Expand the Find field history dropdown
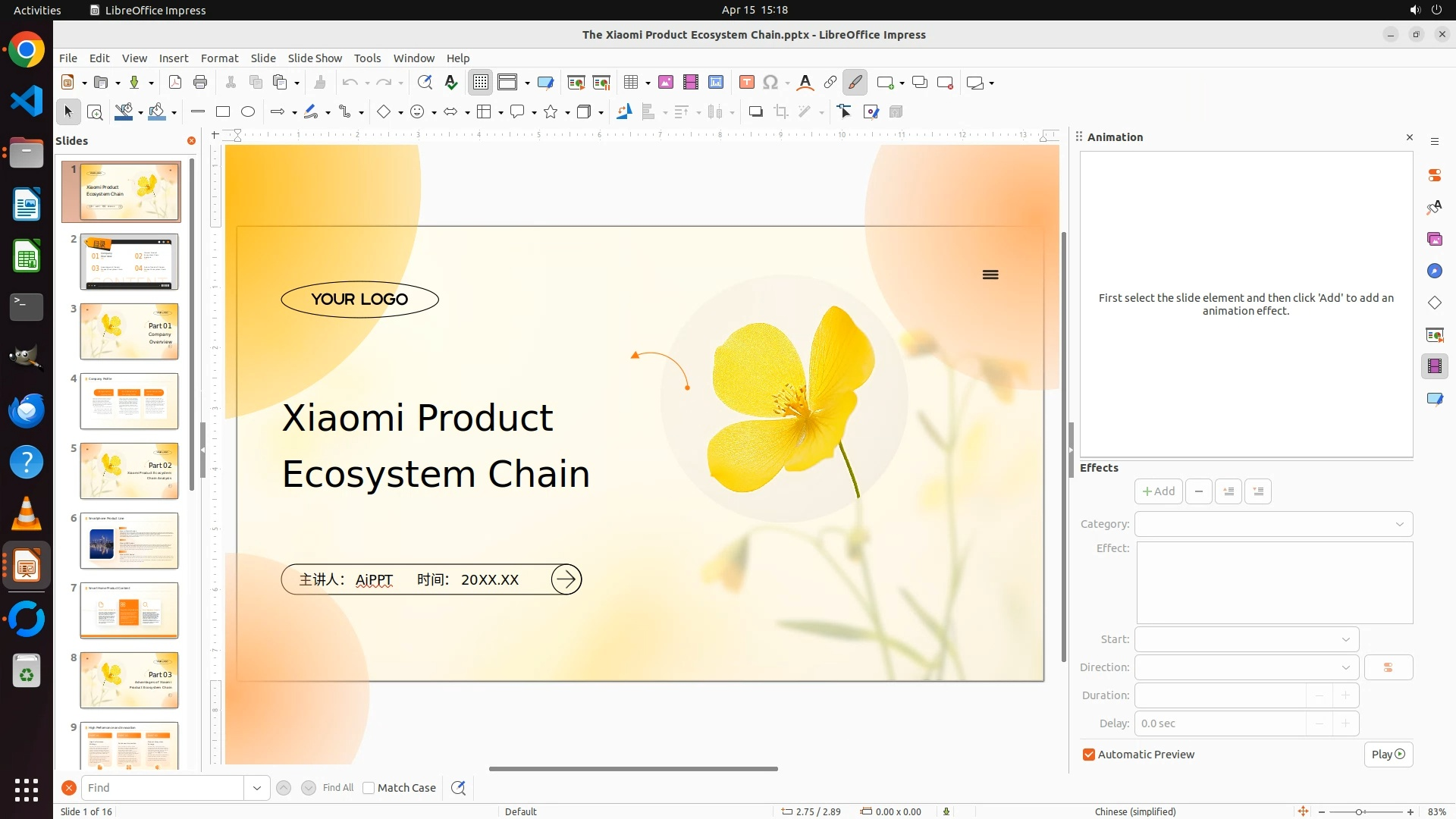The width and height of the screenshot is (1456, 819). (x=257, y=788)
